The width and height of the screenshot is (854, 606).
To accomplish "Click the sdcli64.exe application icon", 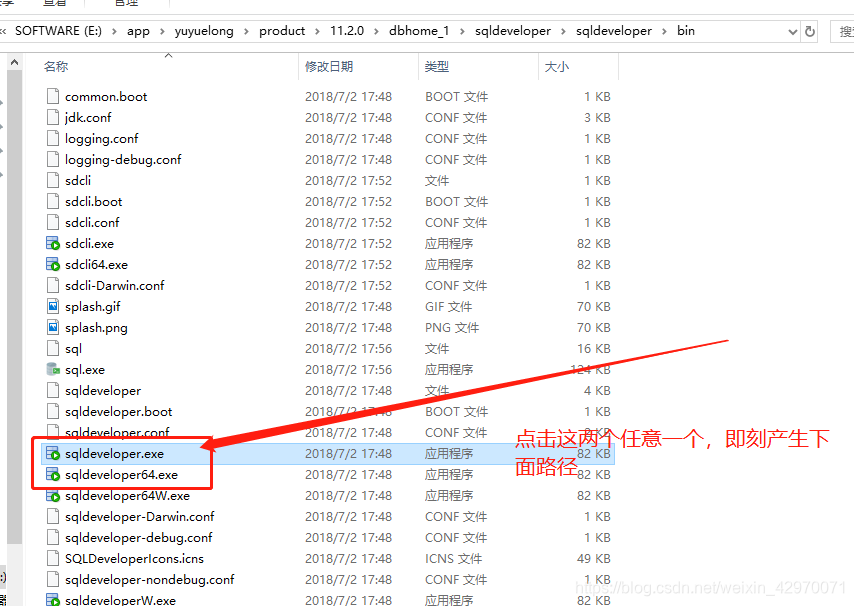I will [53, 265].
